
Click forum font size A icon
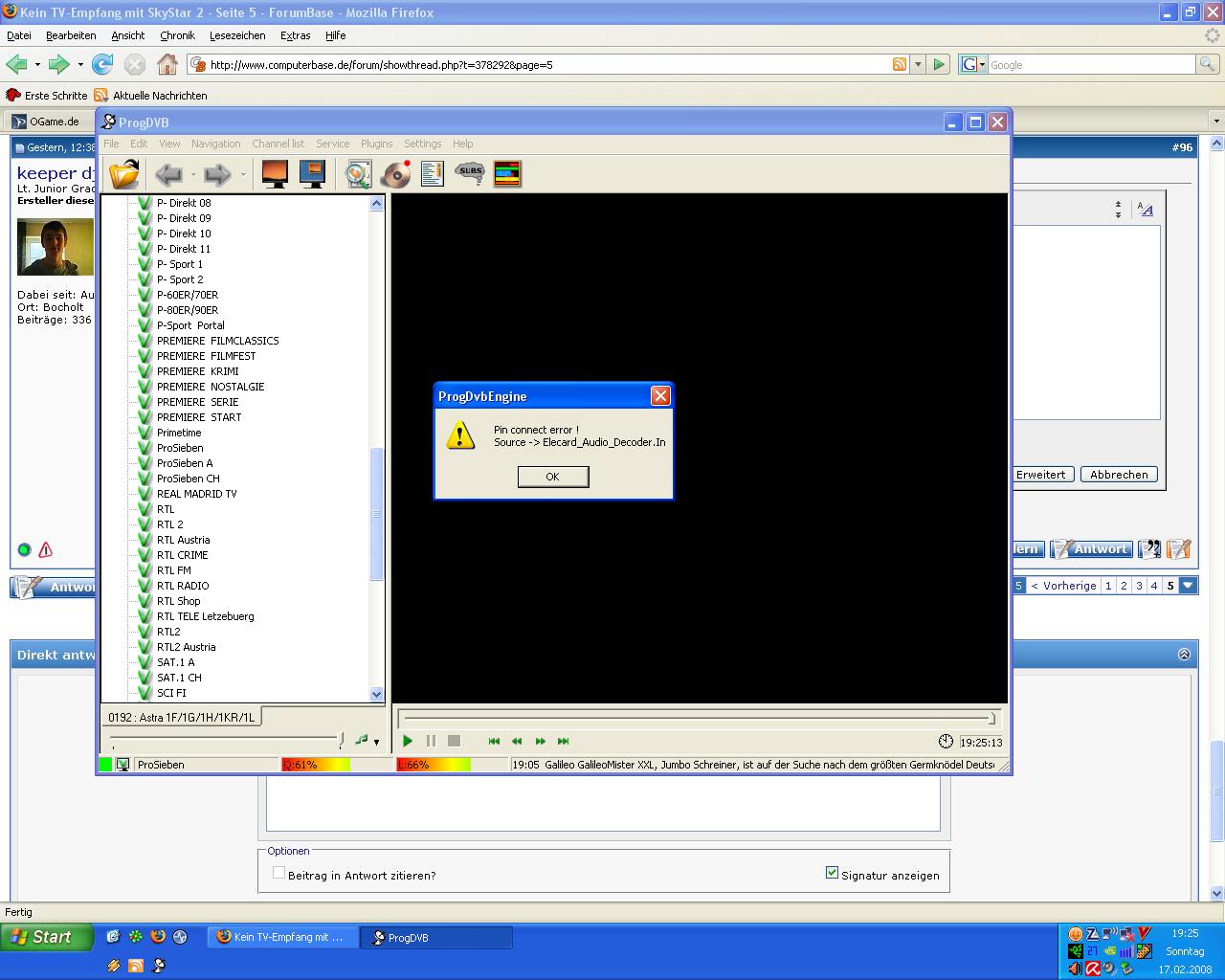(x=1146, y=210)
